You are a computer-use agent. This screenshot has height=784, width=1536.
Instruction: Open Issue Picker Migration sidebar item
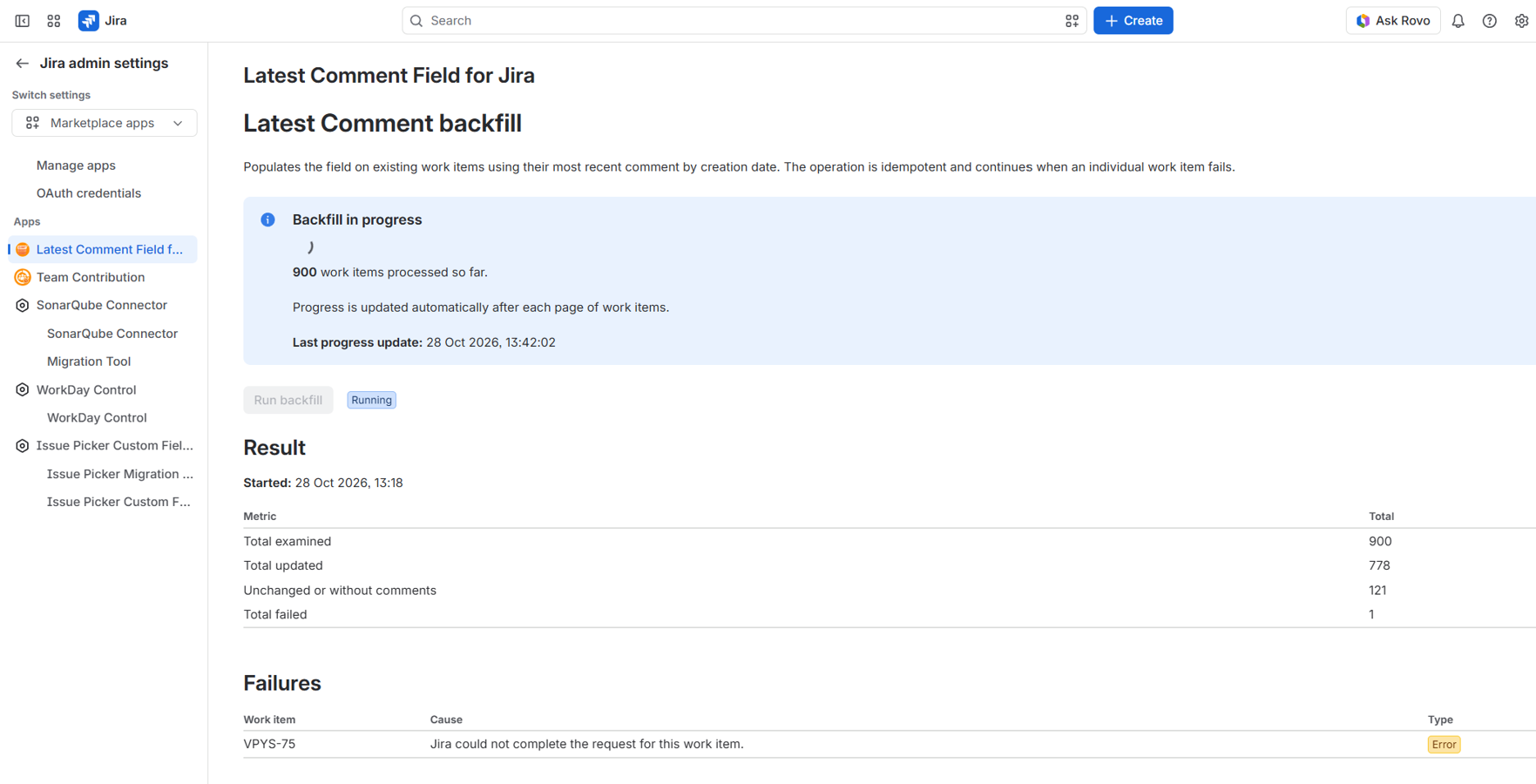pos(120,474)
